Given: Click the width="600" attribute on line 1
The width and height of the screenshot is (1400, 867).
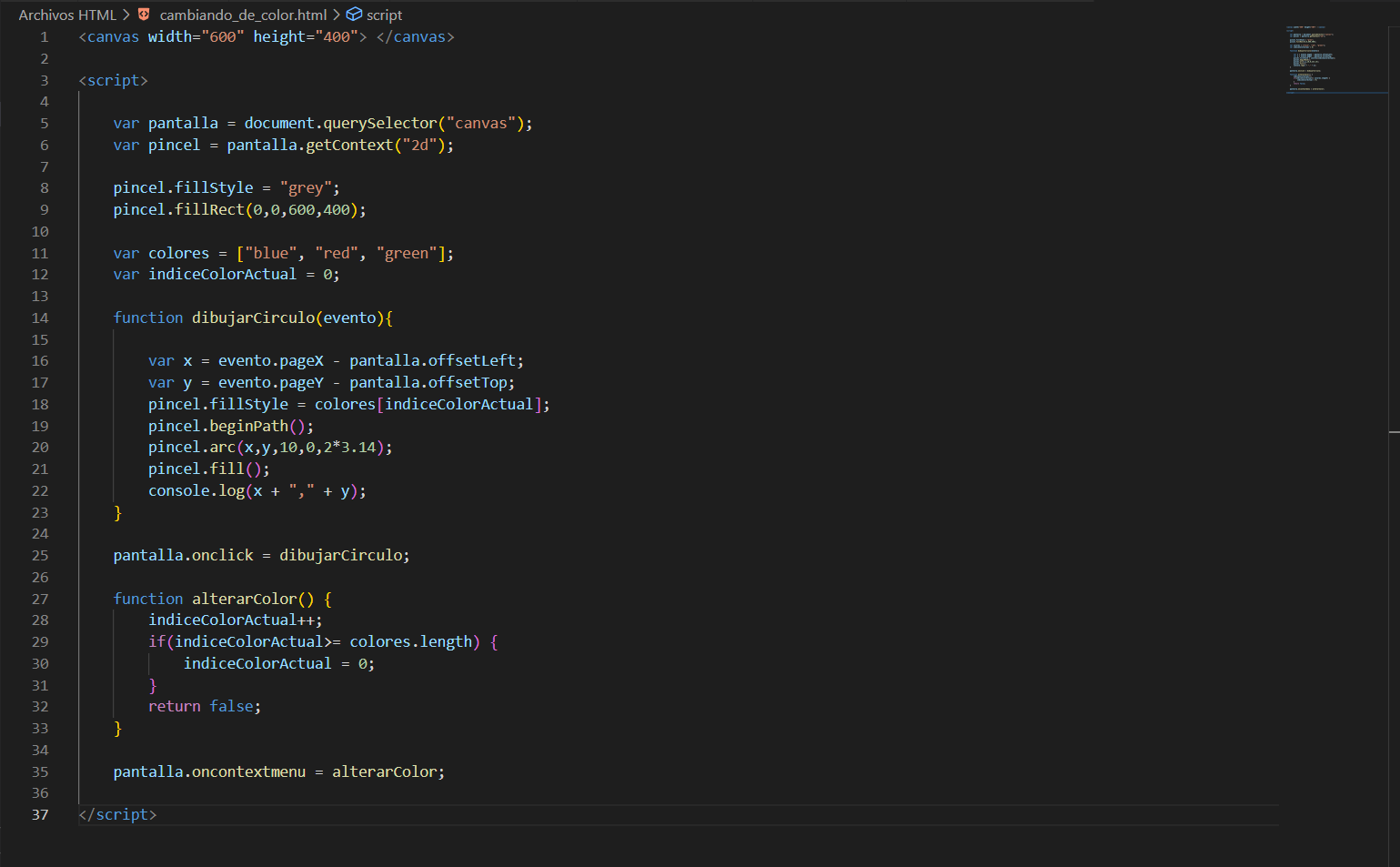Looking at the screenshot, I should pos(196,37).
